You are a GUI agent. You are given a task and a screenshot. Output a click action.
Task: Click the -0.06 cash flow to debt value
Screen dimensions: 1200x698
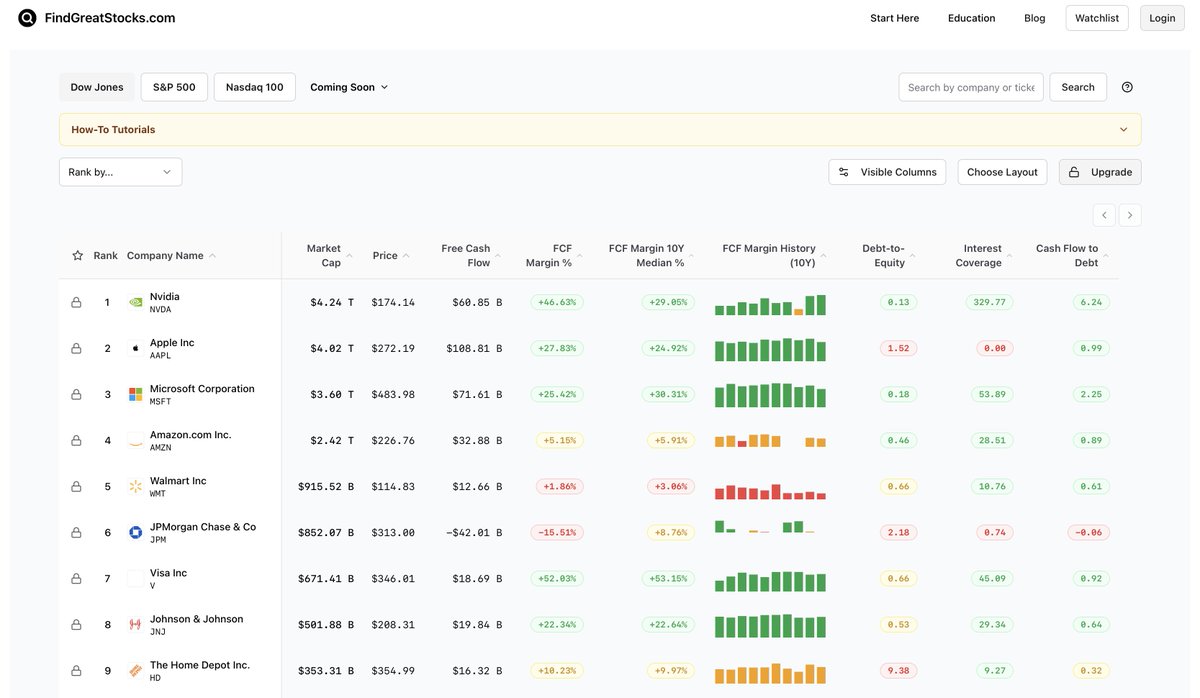1088,532
